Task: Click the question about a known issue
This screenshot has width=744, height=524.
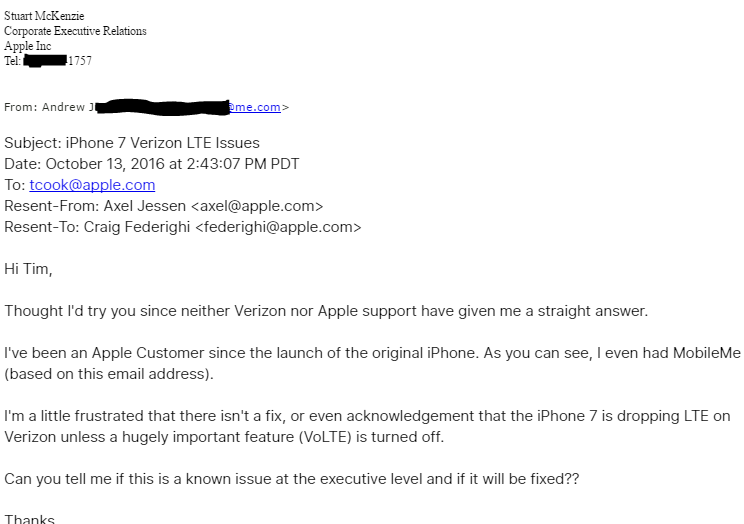Action: pyautogui.click(x=291, y=478)
